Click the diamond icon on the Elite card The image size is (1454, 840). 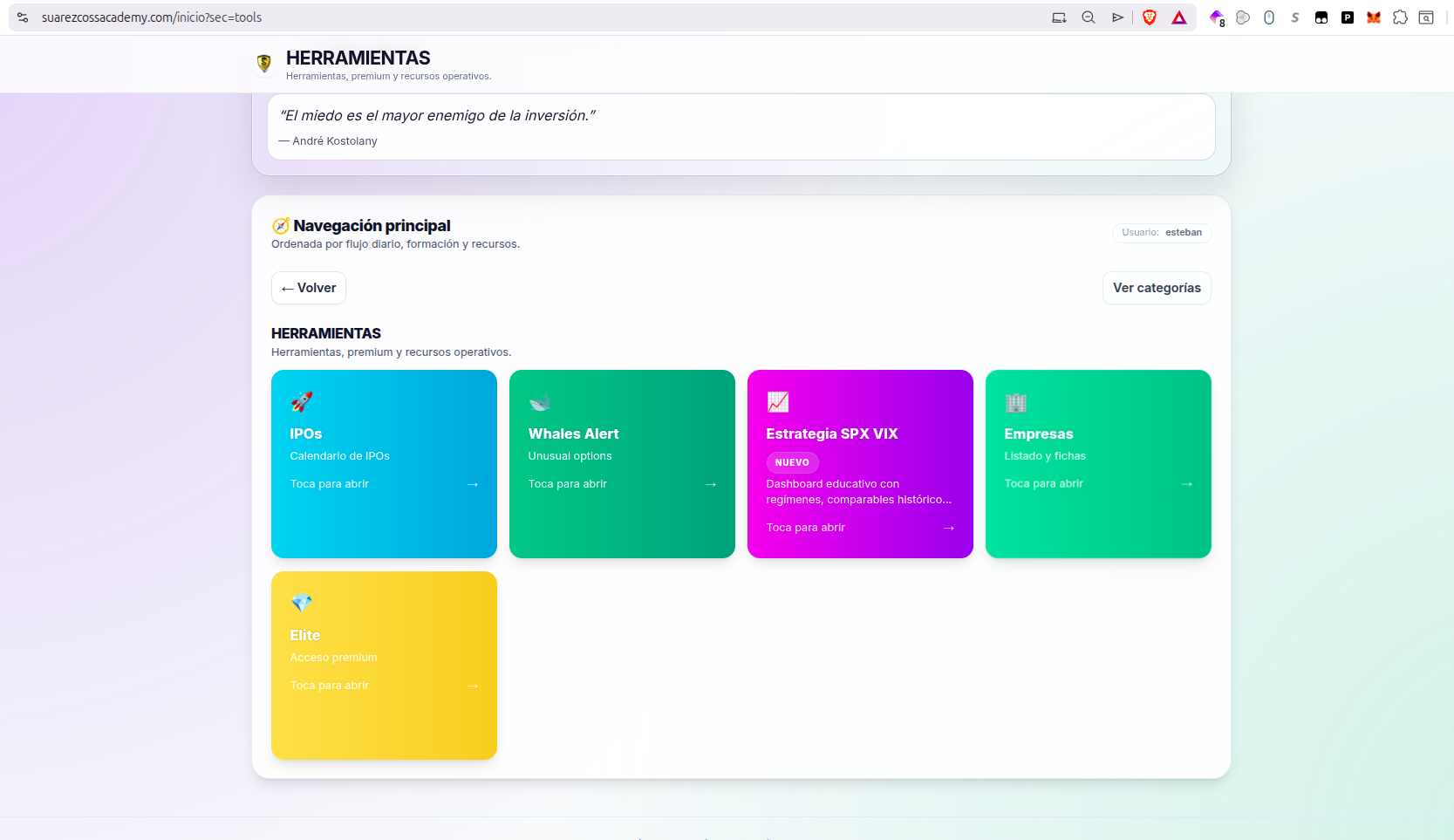pyautogui.click(x=302, y=603)
